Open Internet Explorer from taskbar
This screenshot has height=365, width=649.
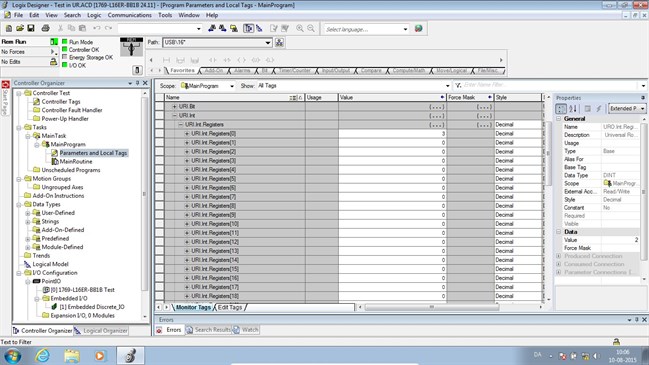(42, 355)
